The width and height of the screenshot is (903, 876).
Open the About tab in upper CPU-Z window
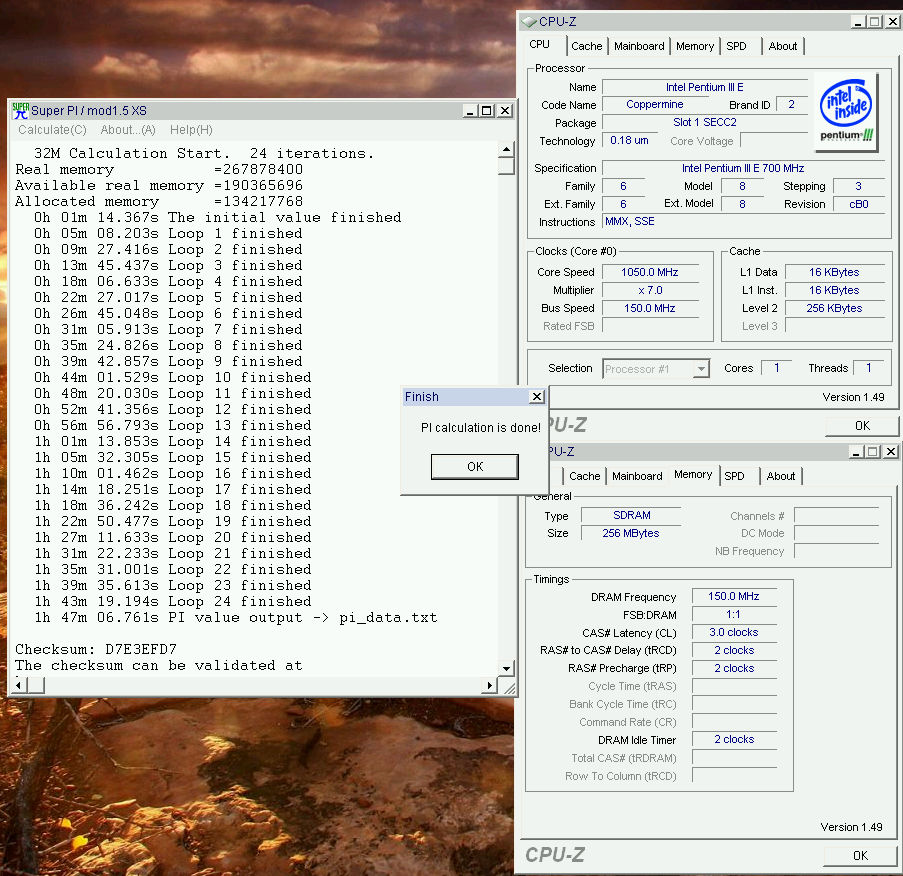pyautogui.click(x=783, y=46)
